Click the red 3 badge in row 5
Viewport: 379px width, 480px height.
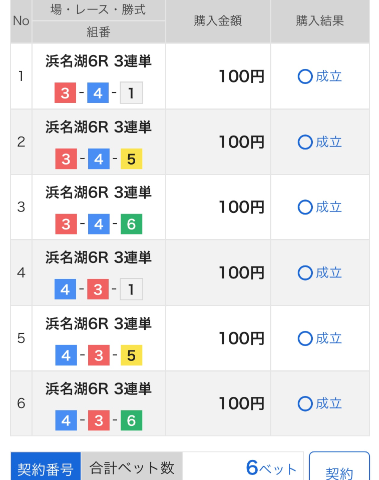pos(99,355)
